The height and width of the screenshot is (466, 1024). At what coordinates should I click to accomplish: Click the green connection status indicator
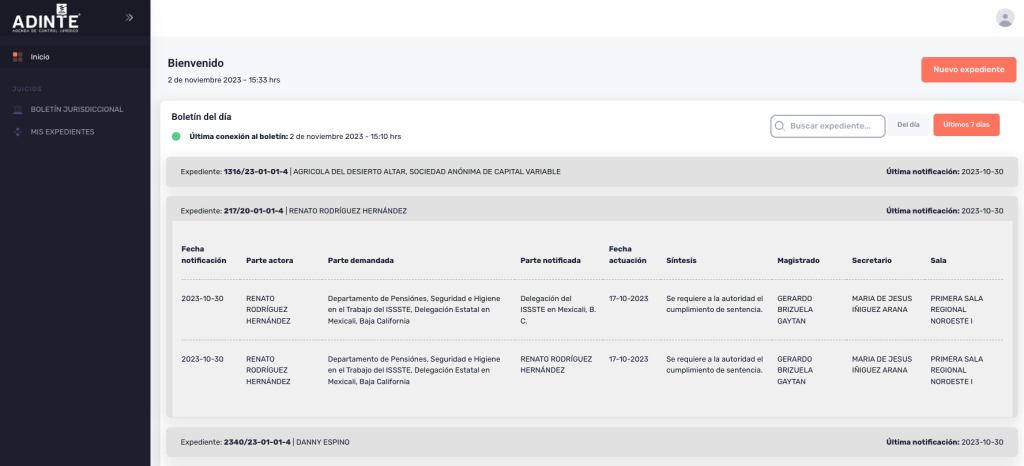point(176,136)
